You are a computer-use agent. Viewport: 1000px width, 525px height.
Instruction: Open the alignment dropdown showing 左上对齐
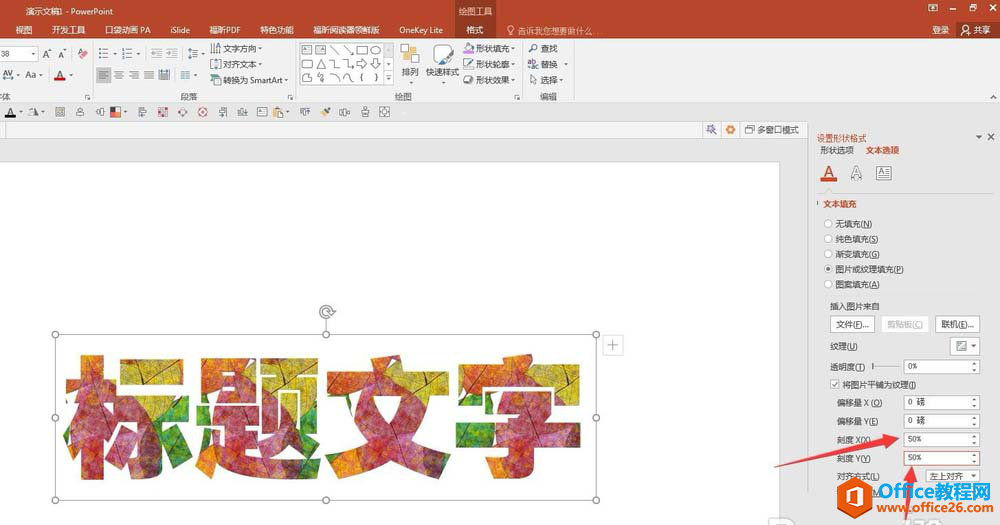pyautogui.click(x=951, y=476)
